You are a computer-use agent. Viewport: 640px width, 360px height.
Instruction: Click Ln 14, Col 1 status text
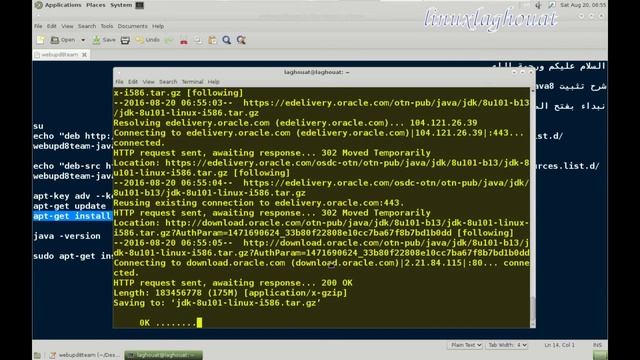[x=559, y=345]
